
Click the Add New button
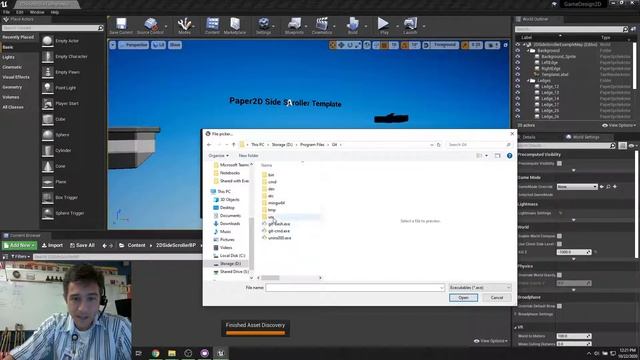click(x=19, y=245)
